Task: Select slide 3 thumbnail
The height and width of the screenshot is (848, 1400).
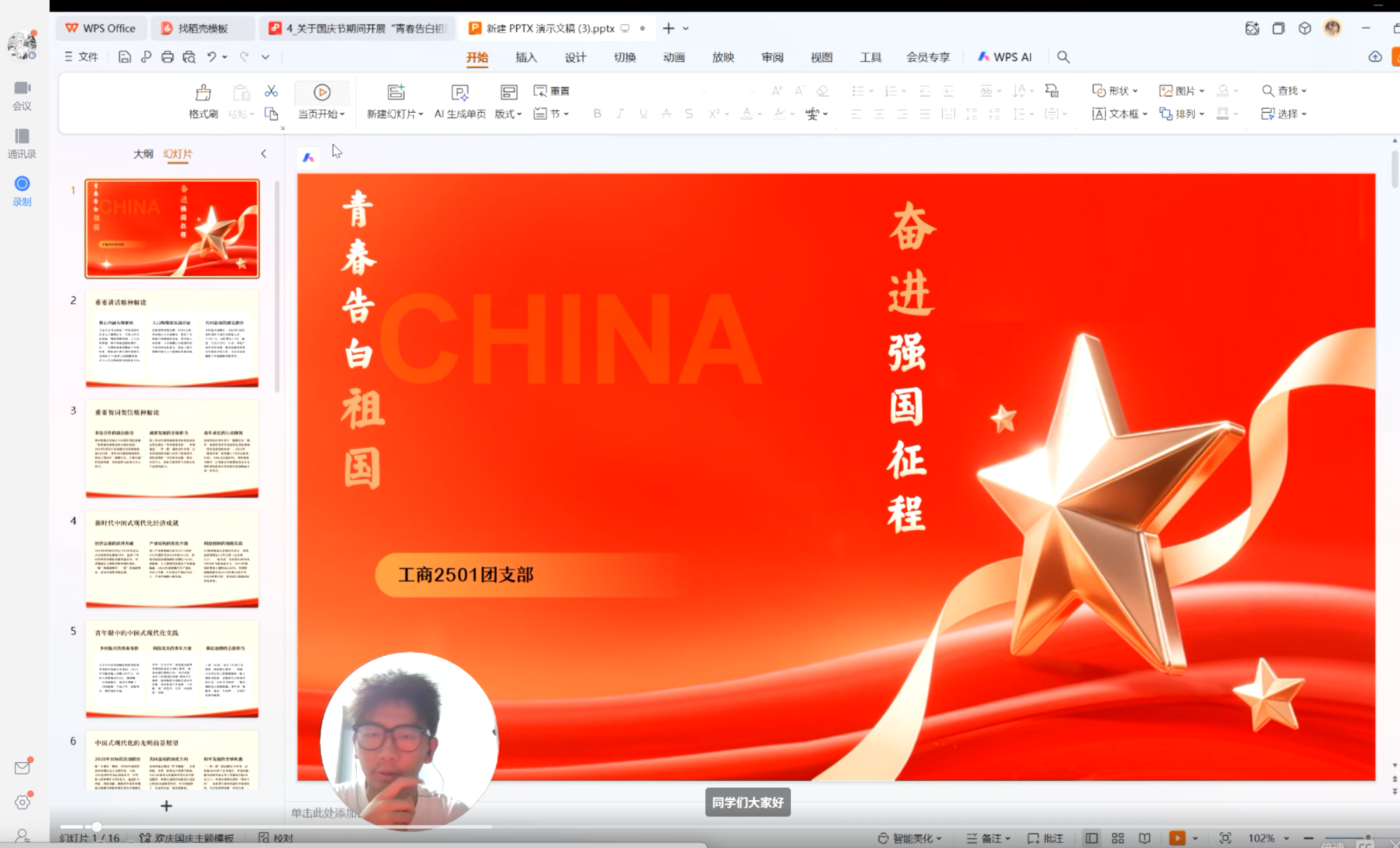Action: click(172, 448)
